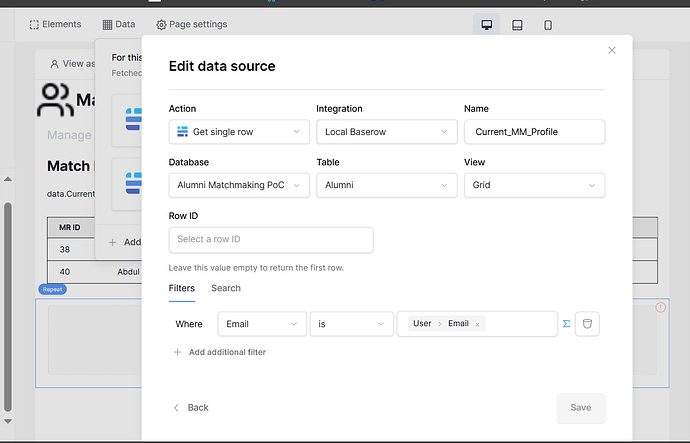
Task: Open the Email field filter dropdown
Action: [x=262, y=324]
